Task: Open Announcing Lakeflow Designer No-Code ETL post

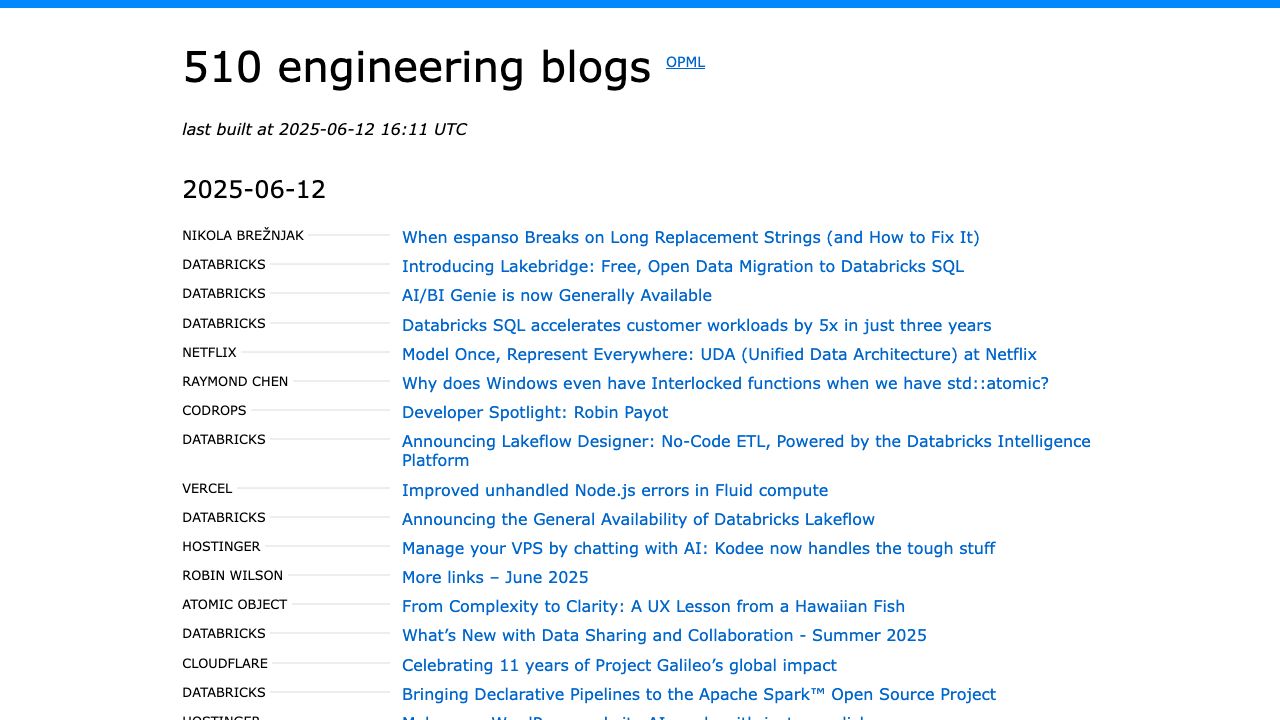Action: pyautogui.click(x=745, y=442)
